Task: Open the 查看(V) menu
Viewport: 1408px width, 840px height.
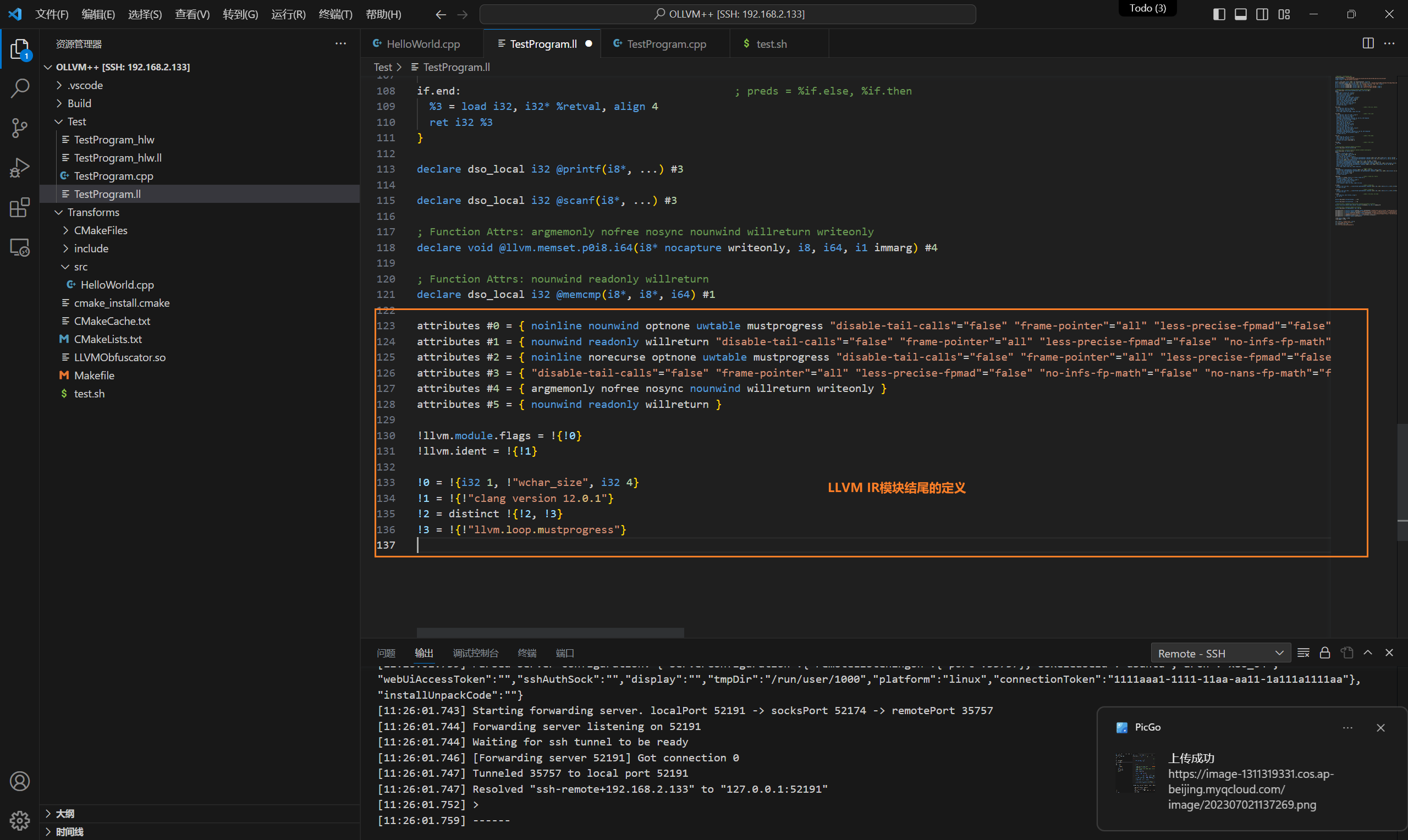Action: click(x=193, y=14)
